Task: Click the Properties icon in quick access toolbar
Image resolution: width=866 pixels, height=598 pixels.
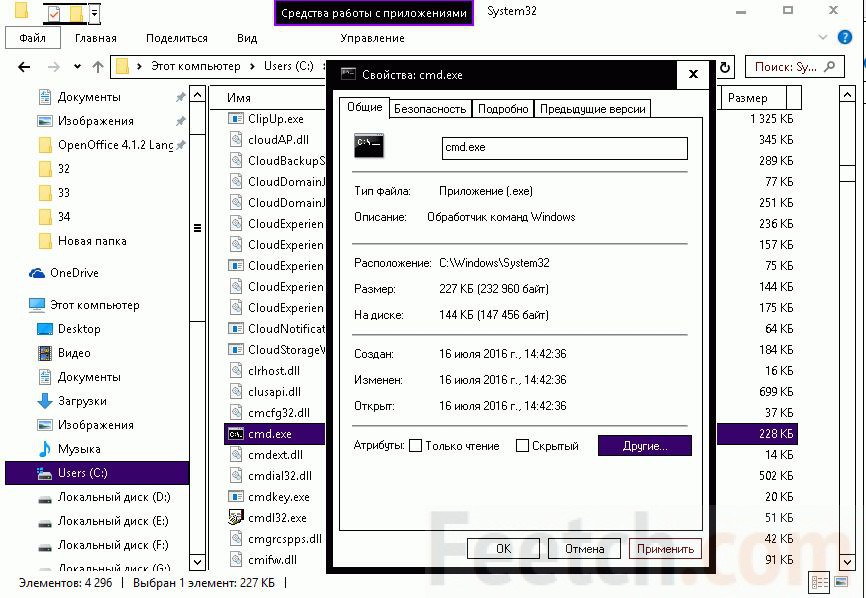Action: coord(54,14)
